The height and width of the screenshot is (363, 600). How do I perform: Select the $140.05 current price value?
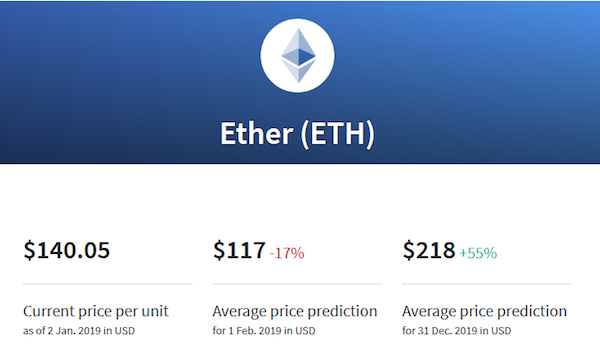point(67,250)
